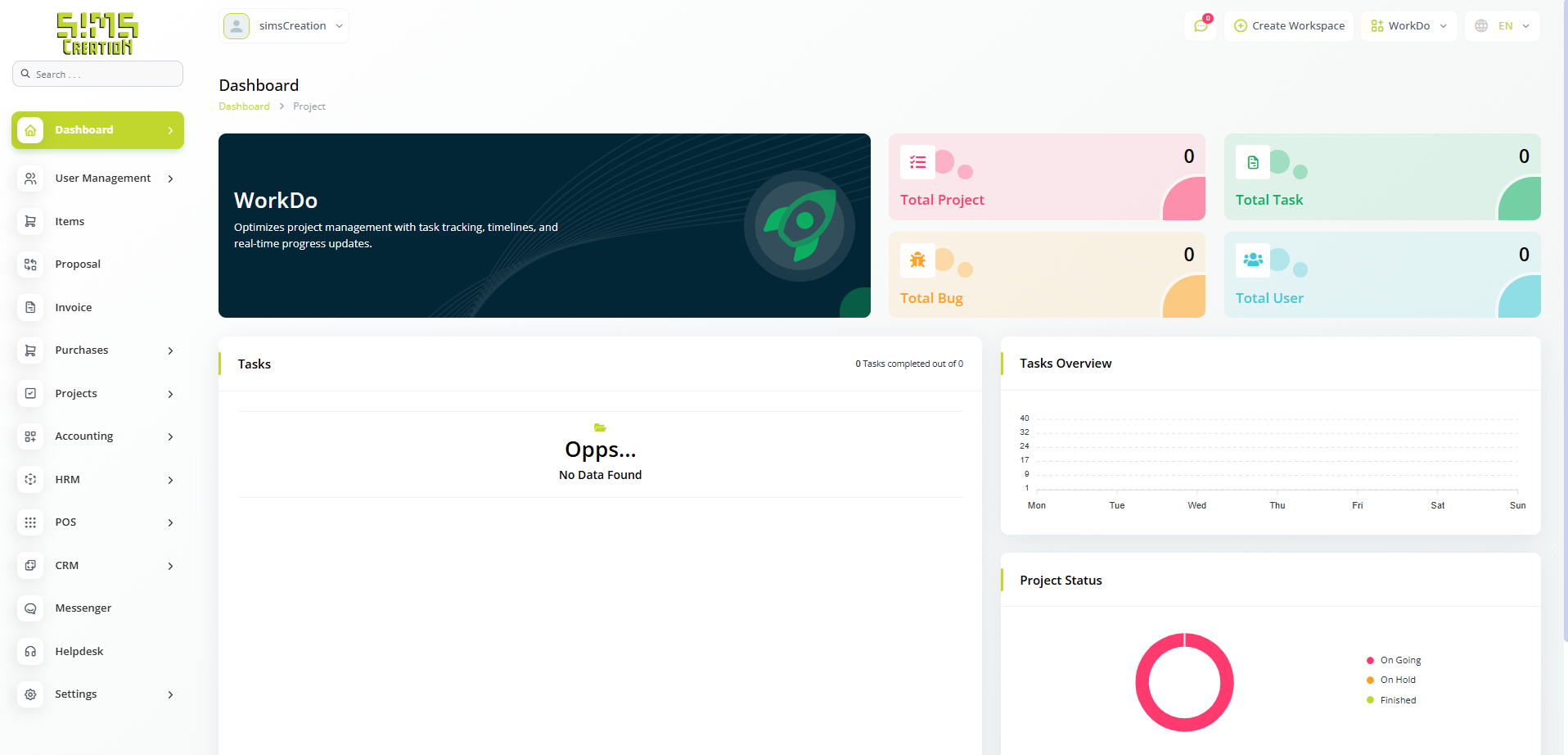Open the chat notifications icon

[1201, 26]
